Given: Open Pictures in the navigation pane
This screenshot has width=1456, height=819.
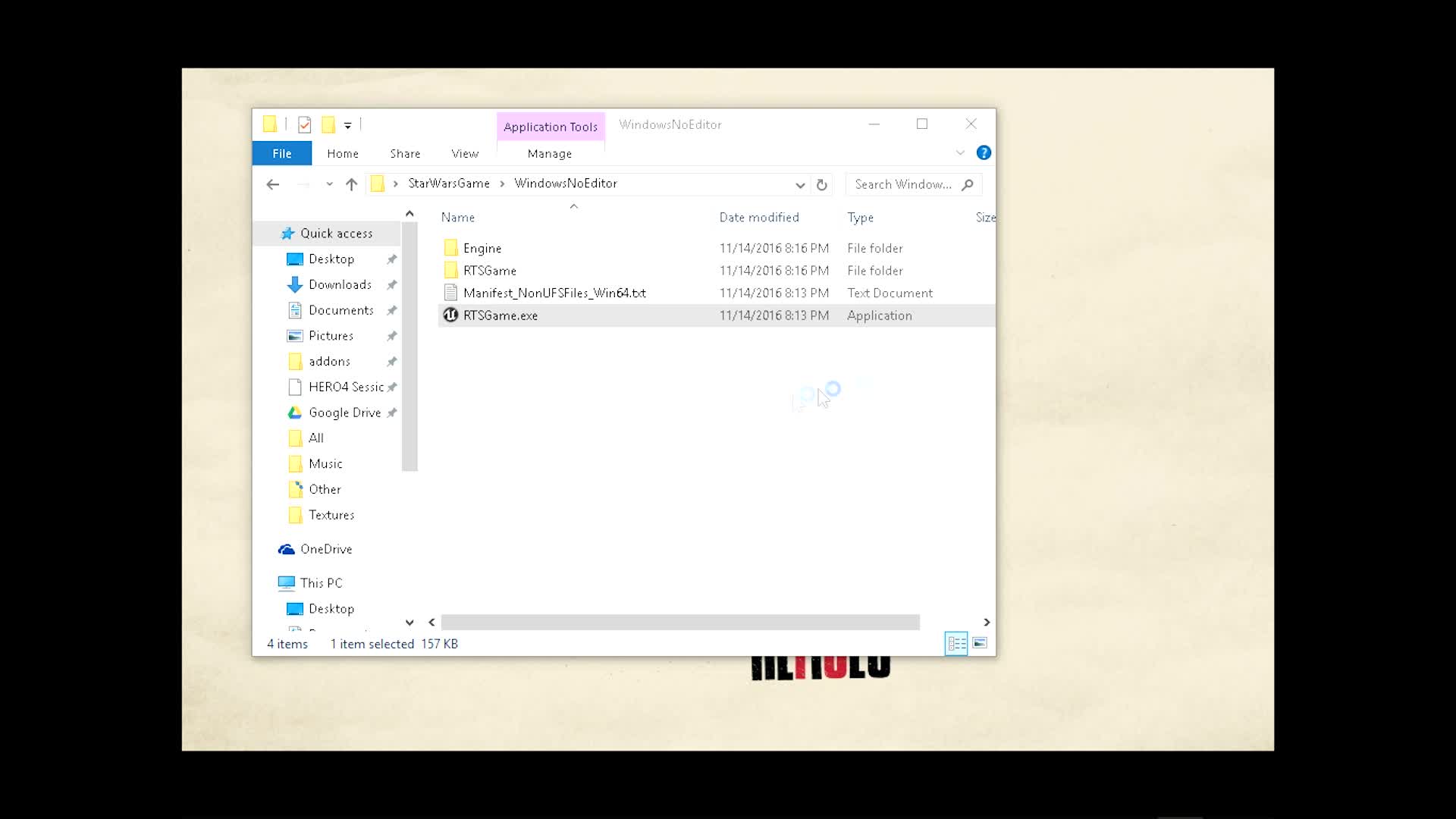Looking at the screenshot, I should (331, 336).
